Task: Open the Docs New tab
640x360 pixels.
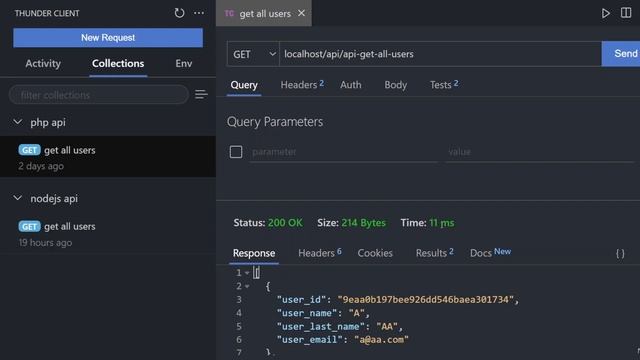Action: coord(490,253)
